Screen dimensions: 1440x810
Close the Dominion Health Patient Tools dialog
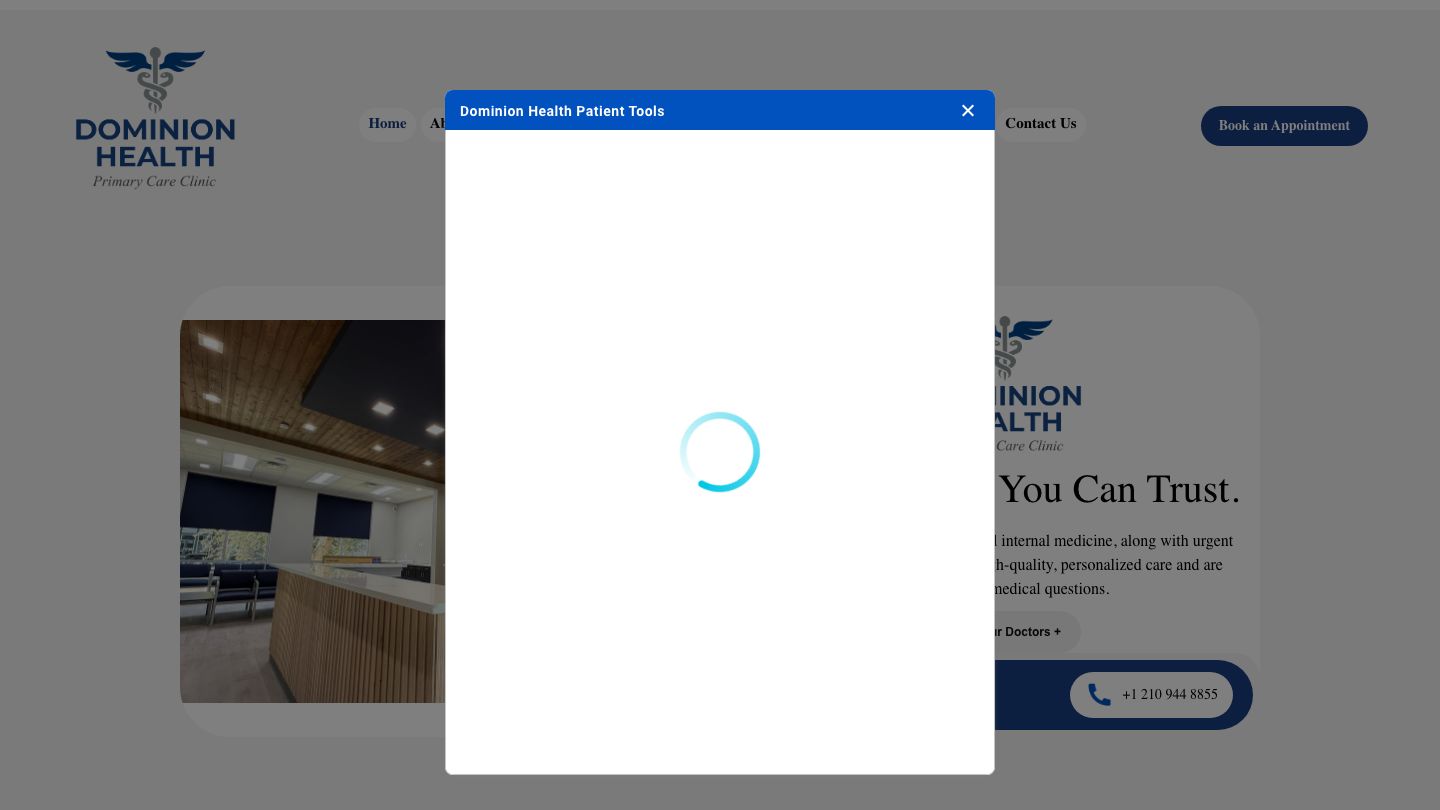coord(967,111)
